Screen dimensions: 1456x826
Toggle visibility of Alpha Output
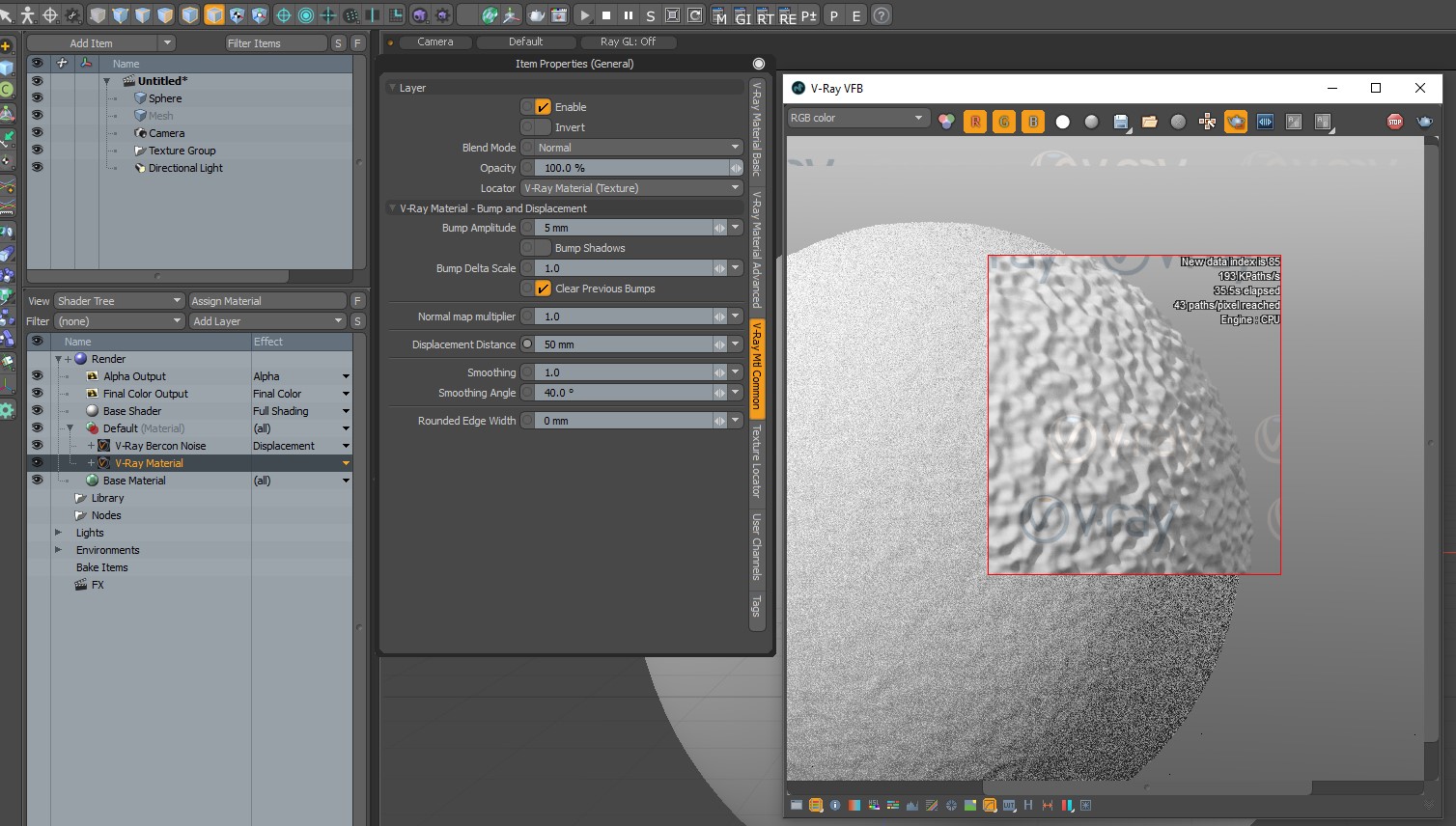tap(37, 376)
